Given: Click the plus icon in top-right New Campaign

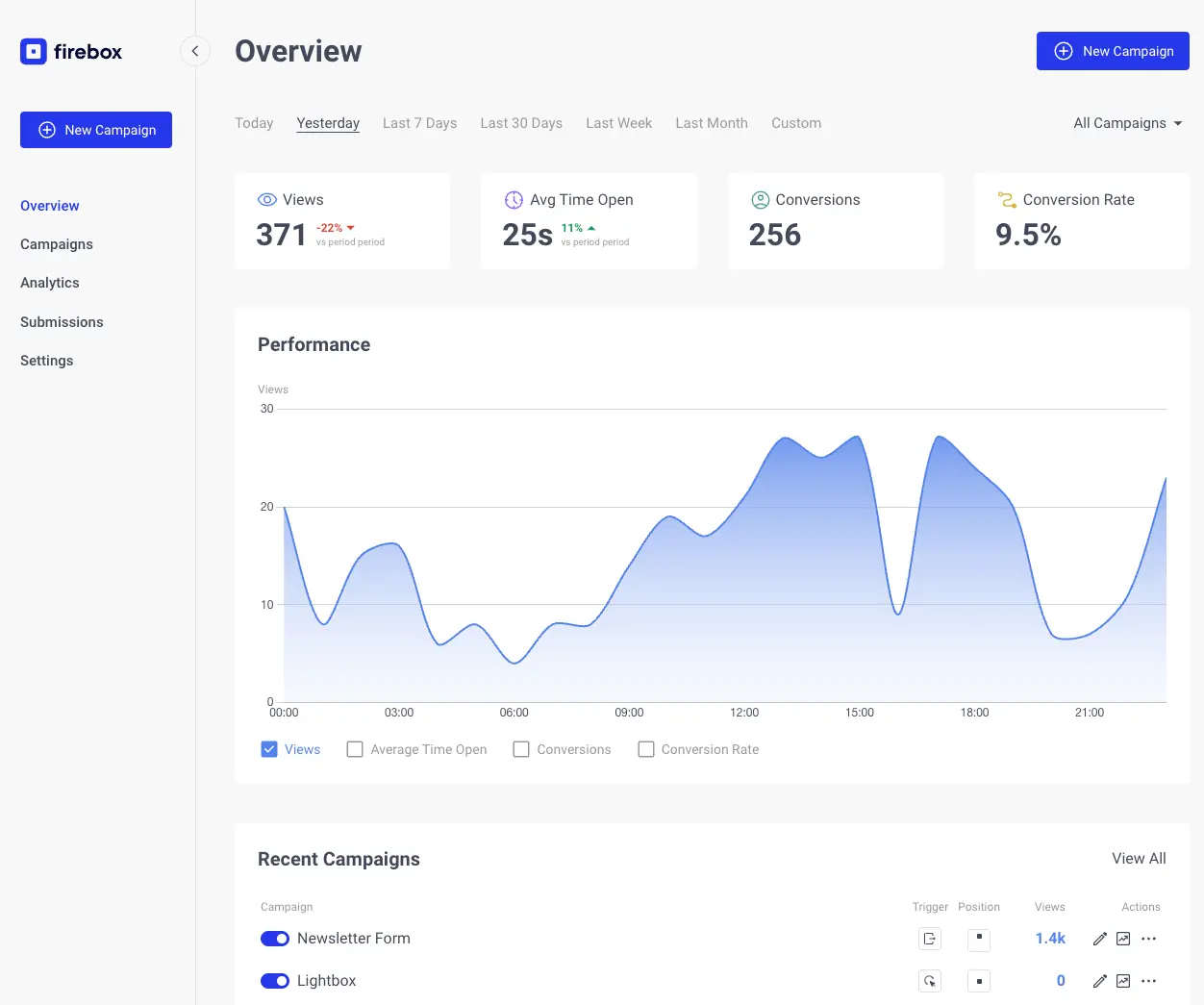Looking at the screenshot, I should pos(1064,51).
